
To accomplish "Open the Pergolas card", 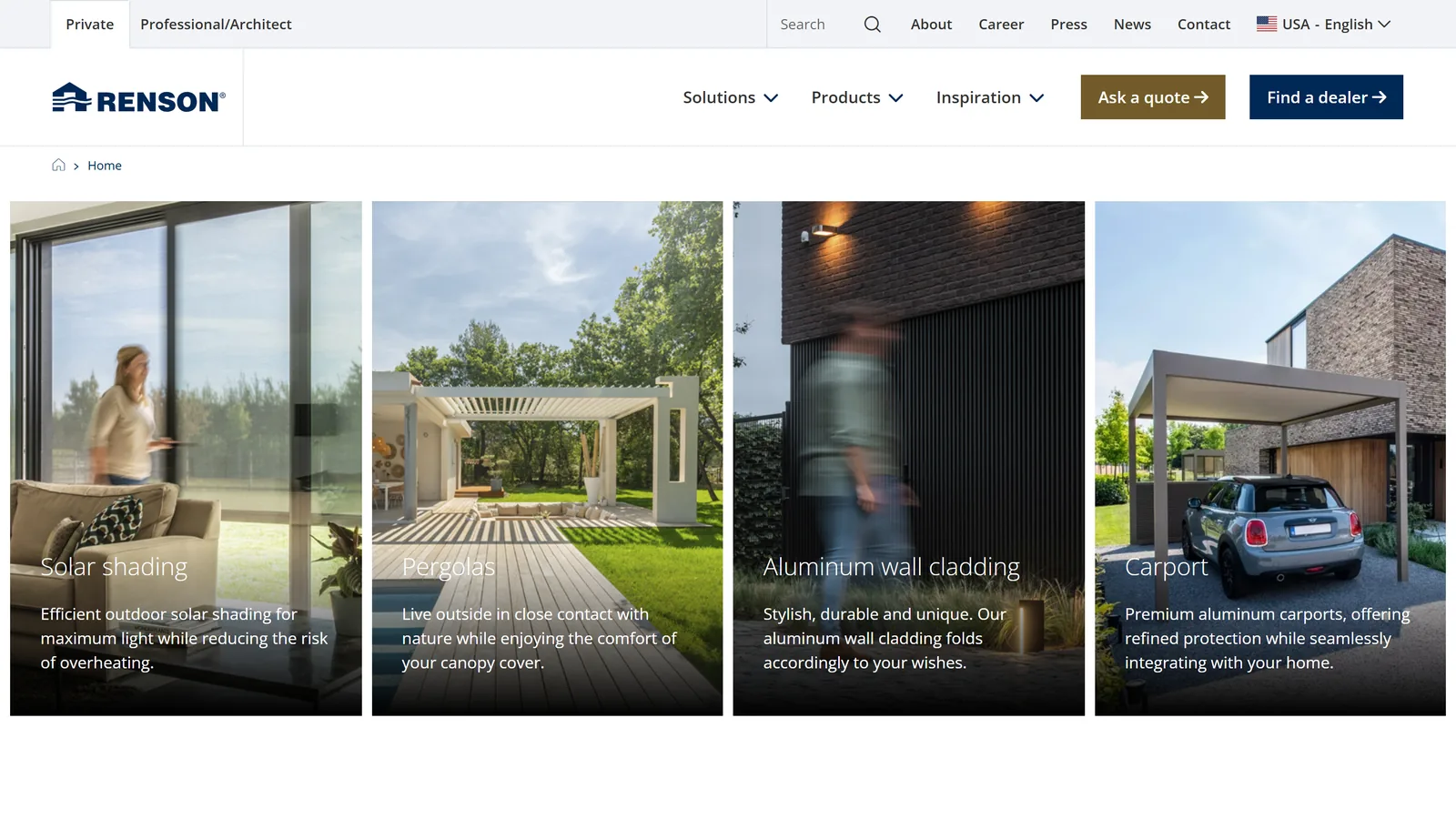I will [x=547, y=459].
